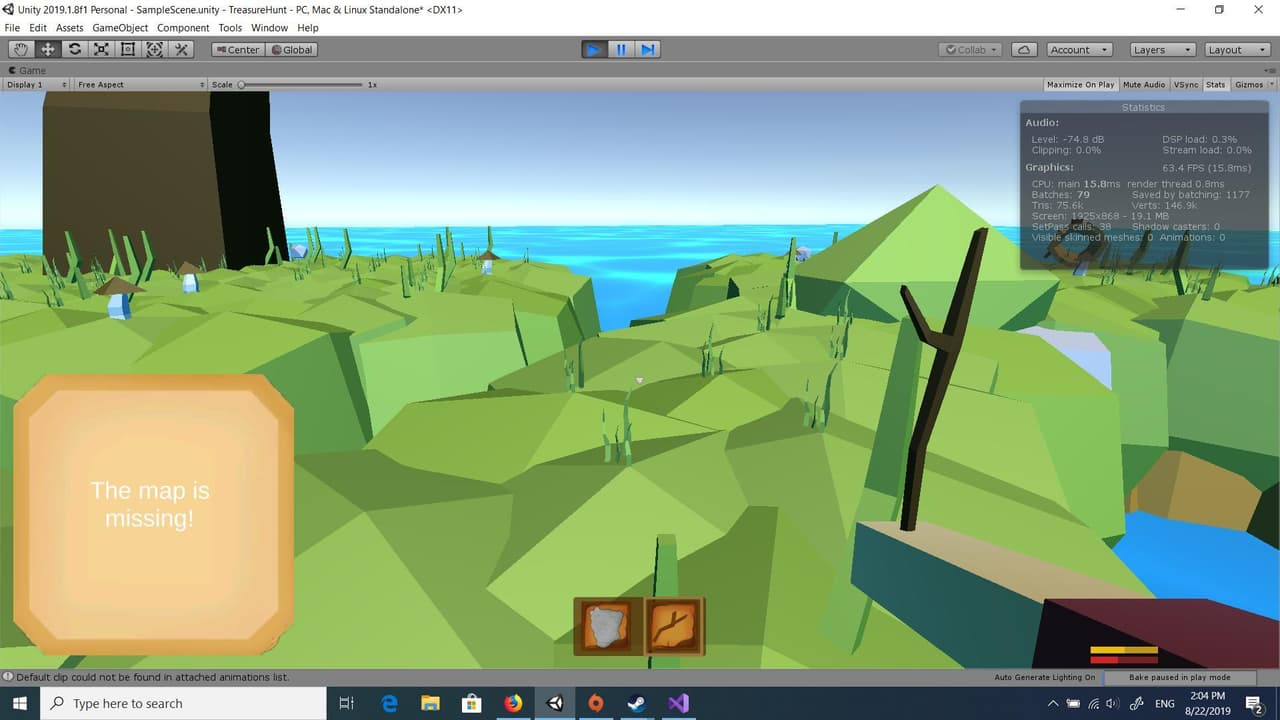This screenshot has height=720, width=1280.
Task: Select the Move tool
Action: [48, 49]
